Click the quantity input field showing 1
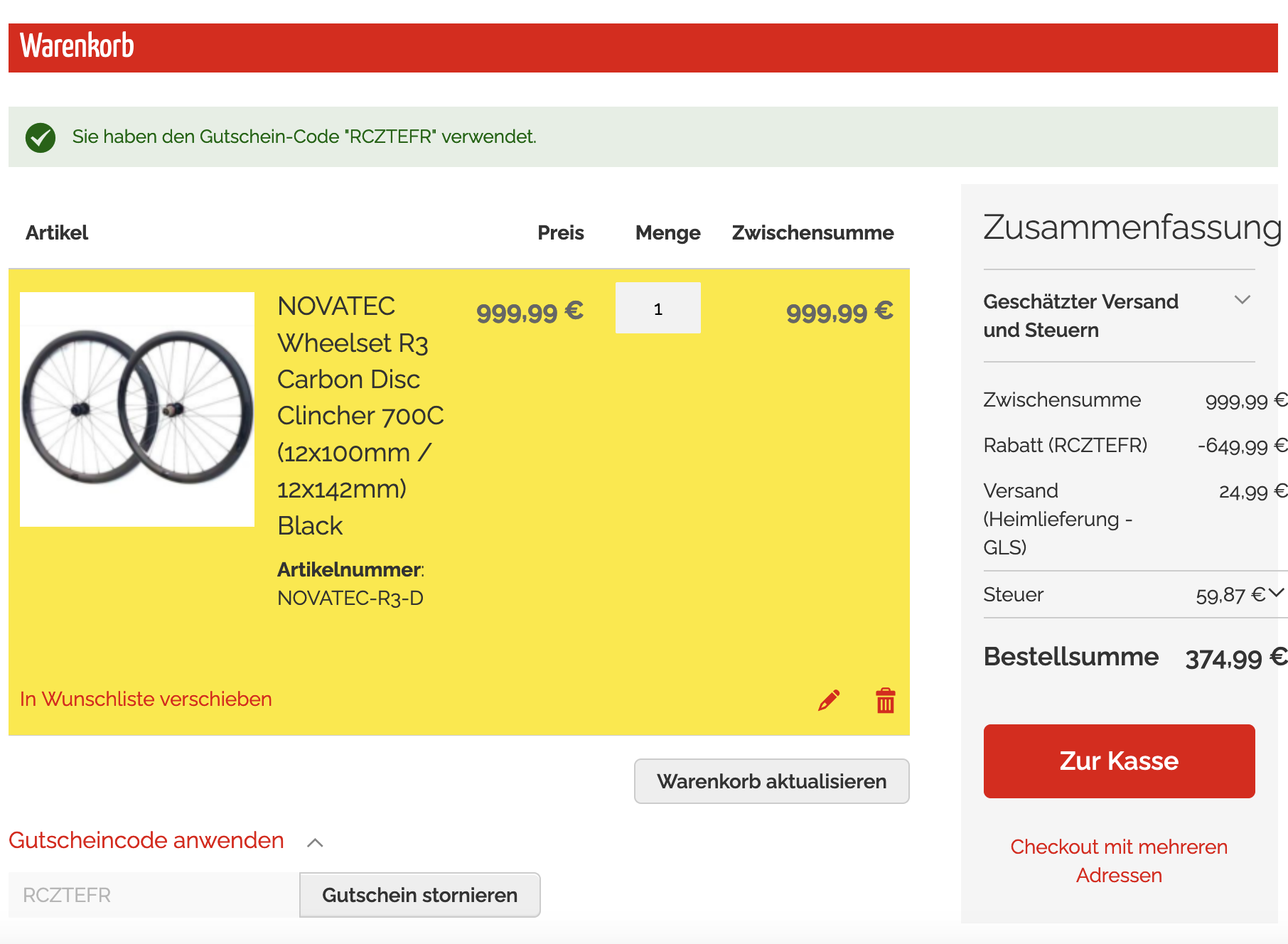 (x=658, y=309)
